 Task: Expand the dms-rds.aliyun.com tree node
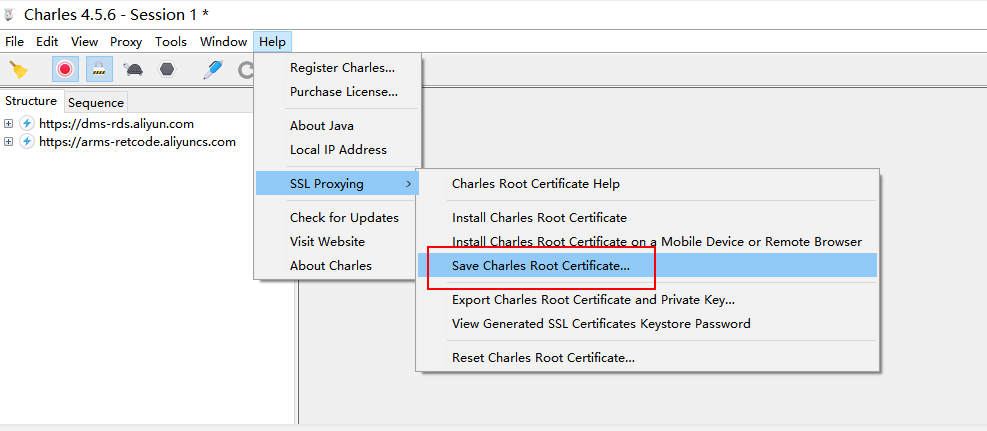[x=8, y=123]
